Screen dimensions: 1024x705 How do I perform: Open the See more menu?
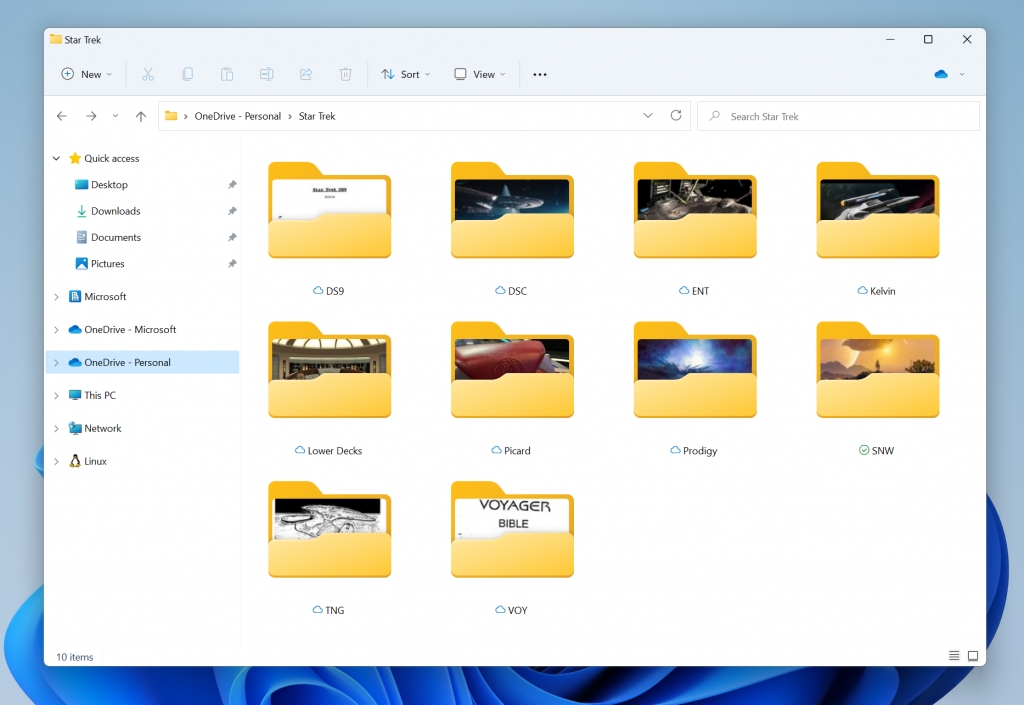(x=539, y=73)
